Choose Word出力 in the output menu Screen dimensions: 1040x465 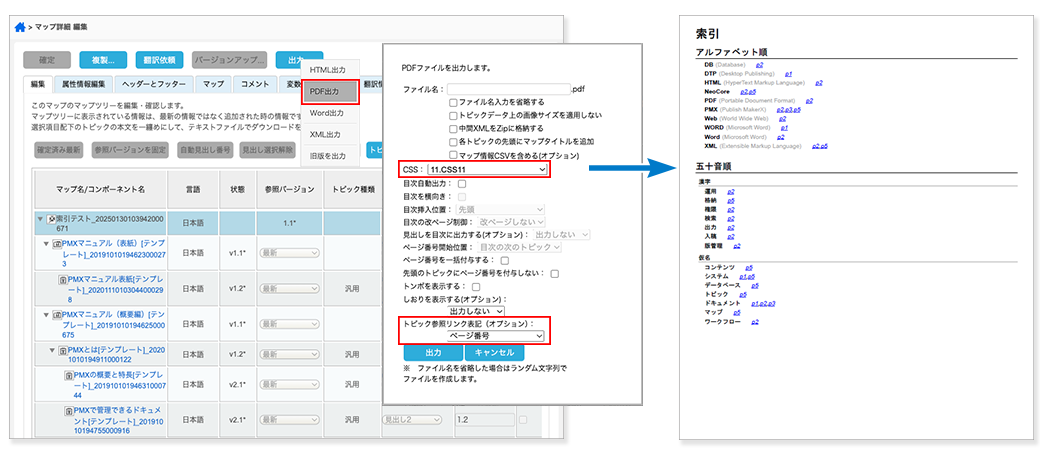click(x=329, y=113)
